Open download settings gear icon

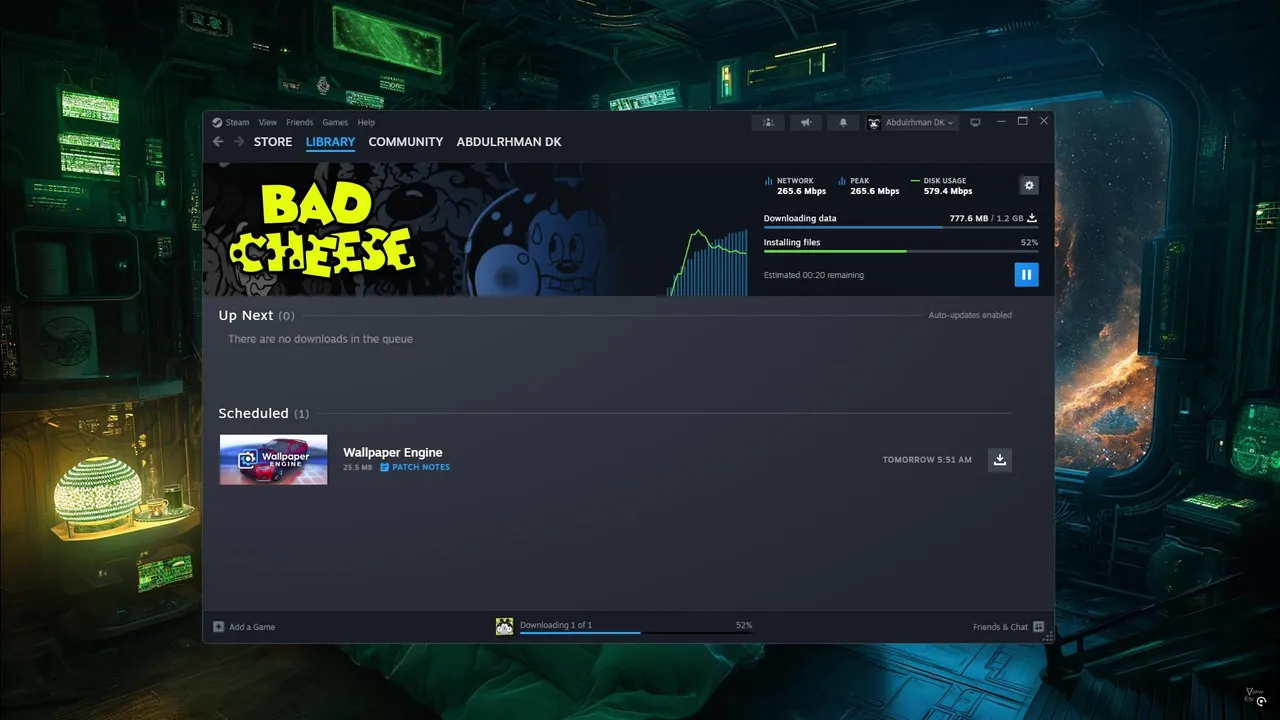(x=1029, y=185)
